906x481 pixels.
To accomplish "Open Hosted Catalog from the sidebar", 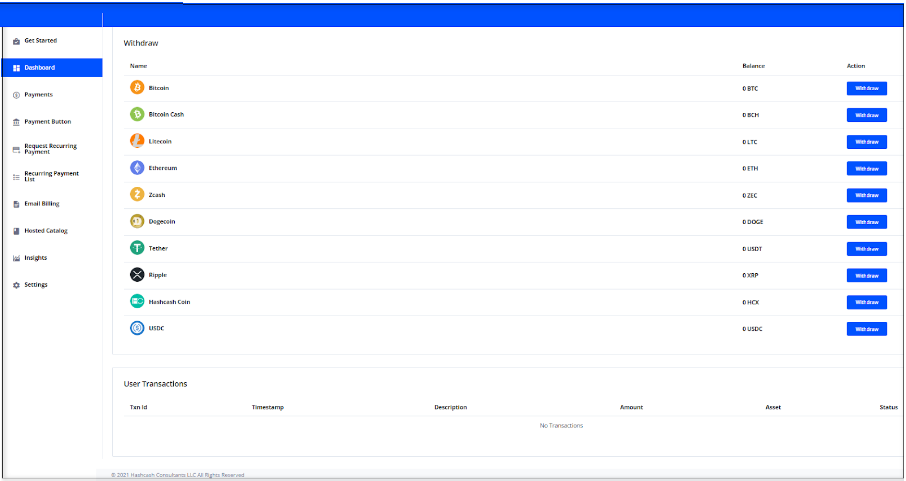I will pyautogui.click(x=46, y=231).
